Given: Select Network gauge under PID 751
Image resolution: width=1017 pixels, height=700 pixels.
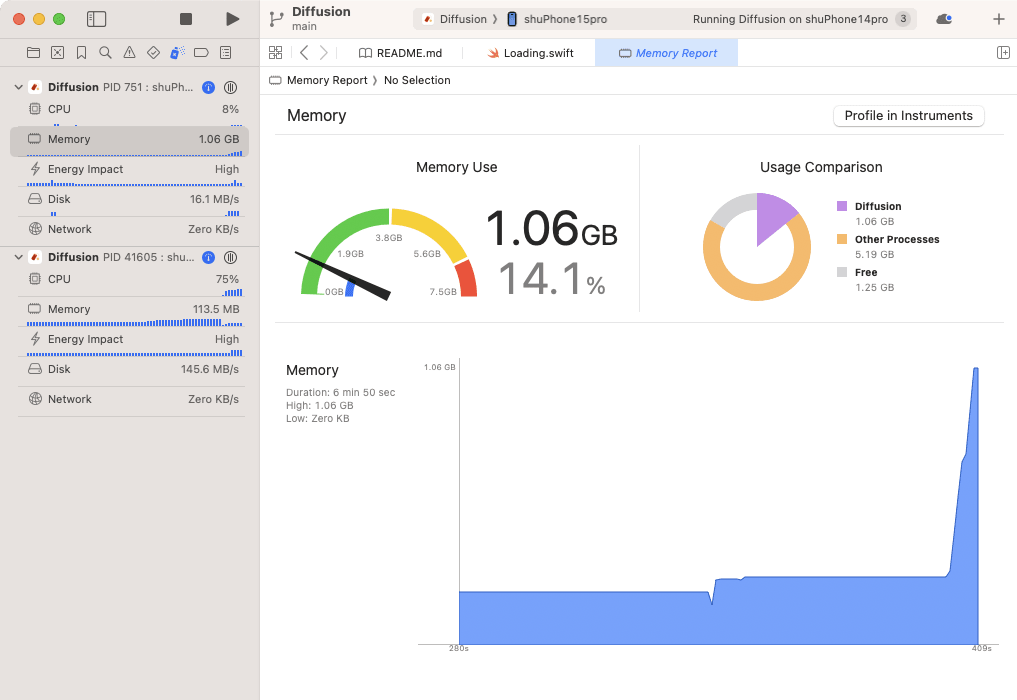Looking at the screenshot, I should 130,229.
